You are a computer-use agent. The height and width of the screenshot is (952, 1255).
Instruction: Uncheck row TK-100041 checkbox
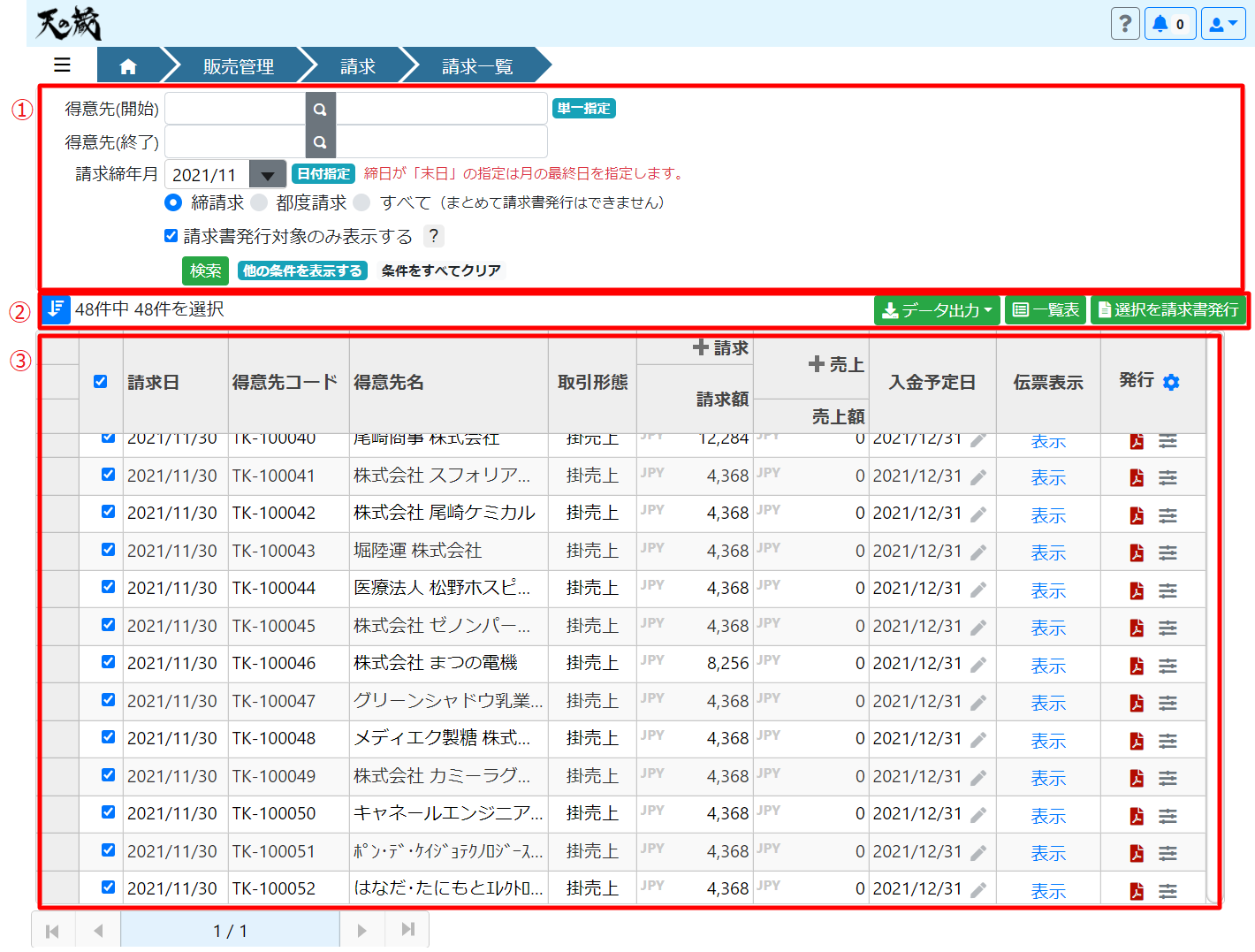click(108, 475)
